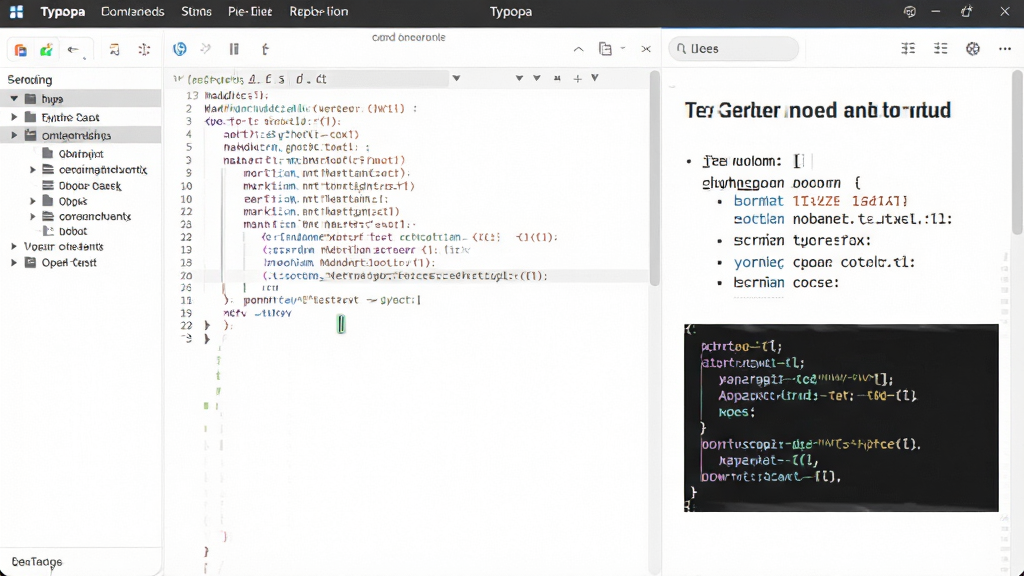Select the "Opeil Cerstt" tree item
1024x576 pixels.
[x=69, y=263]
